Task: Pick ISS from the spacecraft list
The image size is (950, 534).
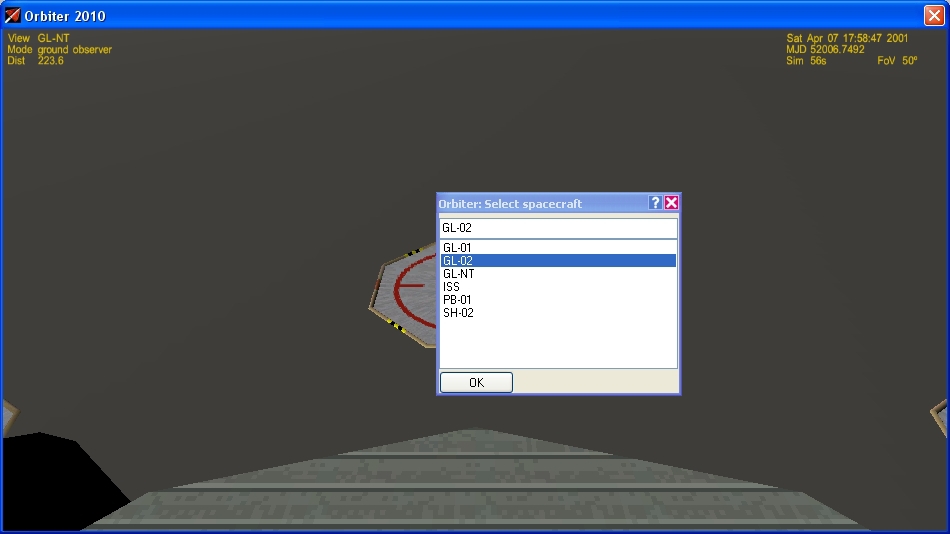Action: (x=452, y=287)
